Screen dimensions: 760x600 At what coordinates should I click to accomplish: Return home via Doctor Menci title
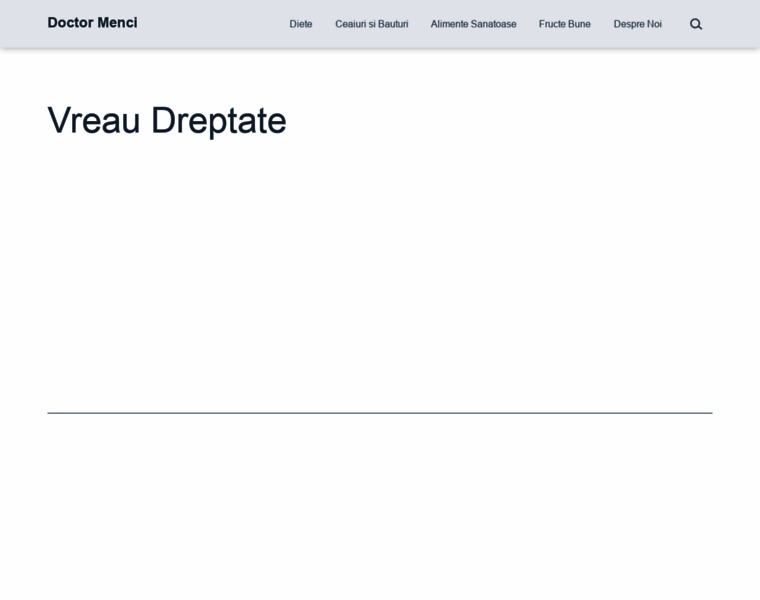(92, 23)
